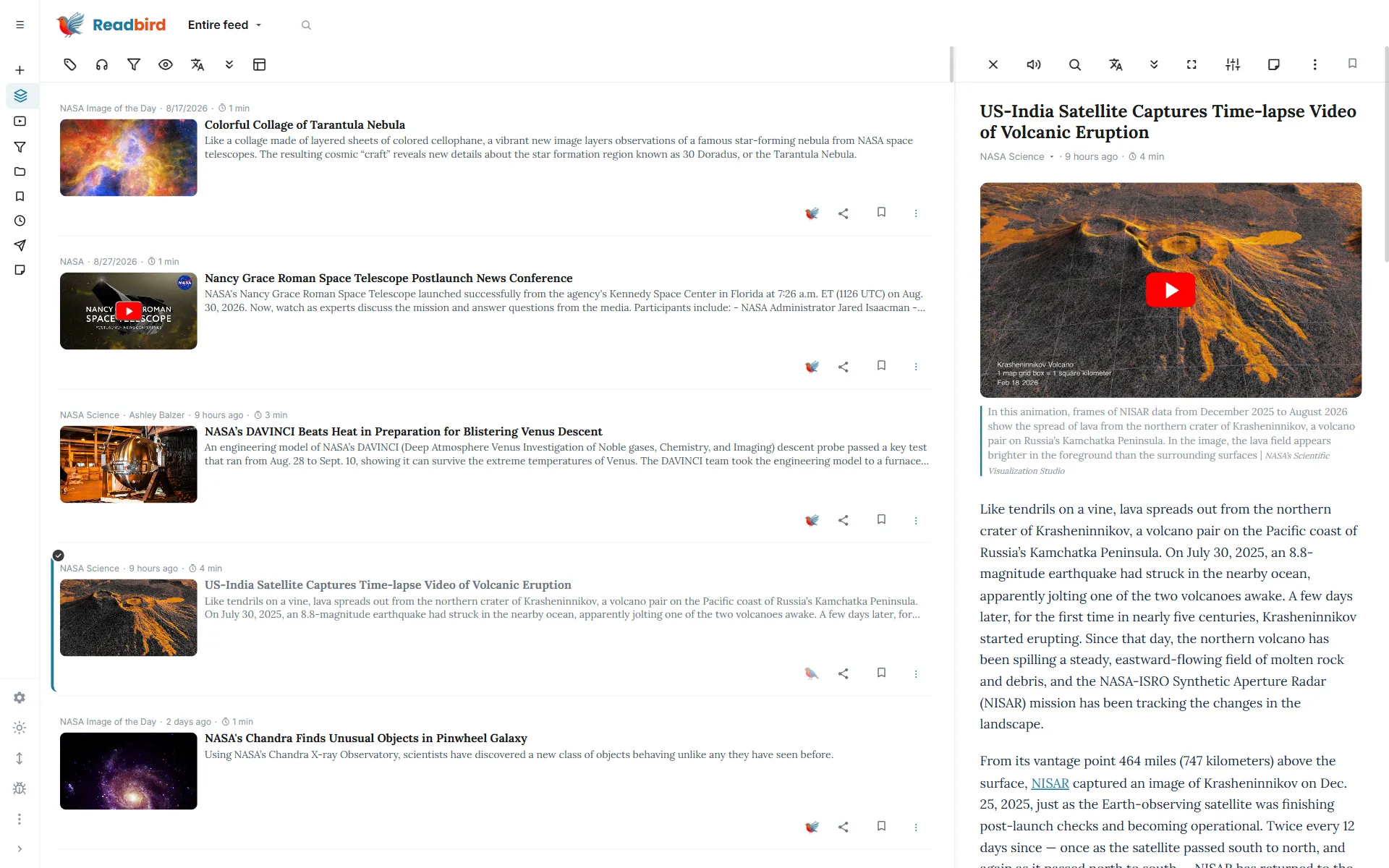Open more options for Nancy Grace Roman article

coord(916,367)
